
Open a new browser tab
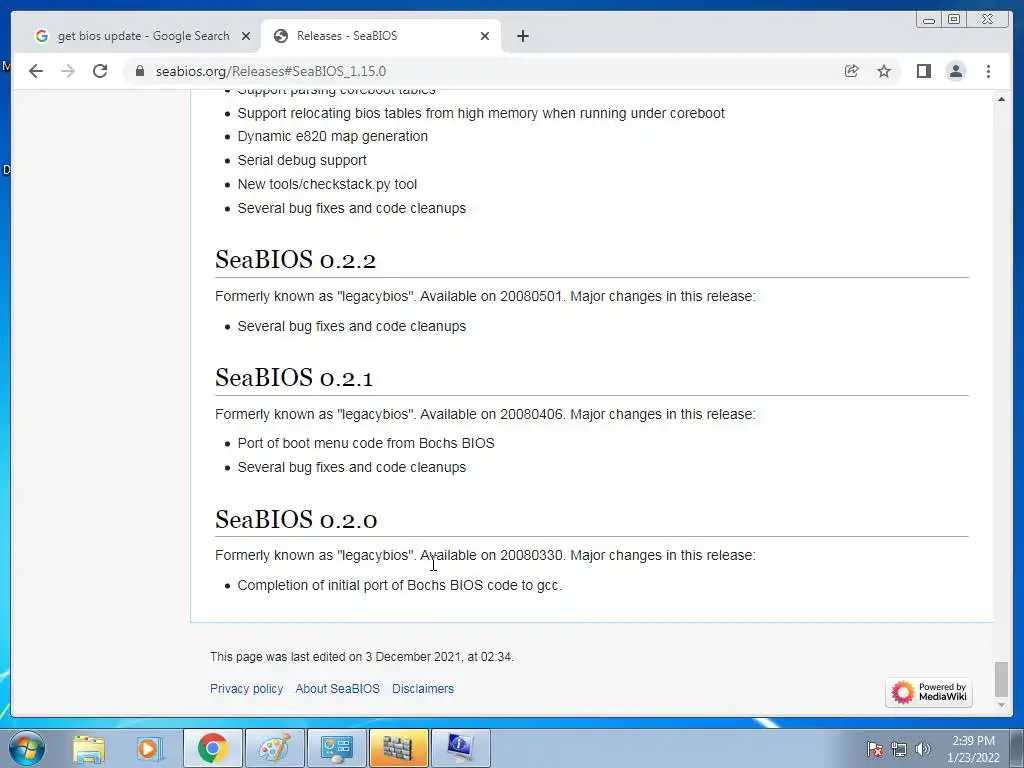click(522, 36)
